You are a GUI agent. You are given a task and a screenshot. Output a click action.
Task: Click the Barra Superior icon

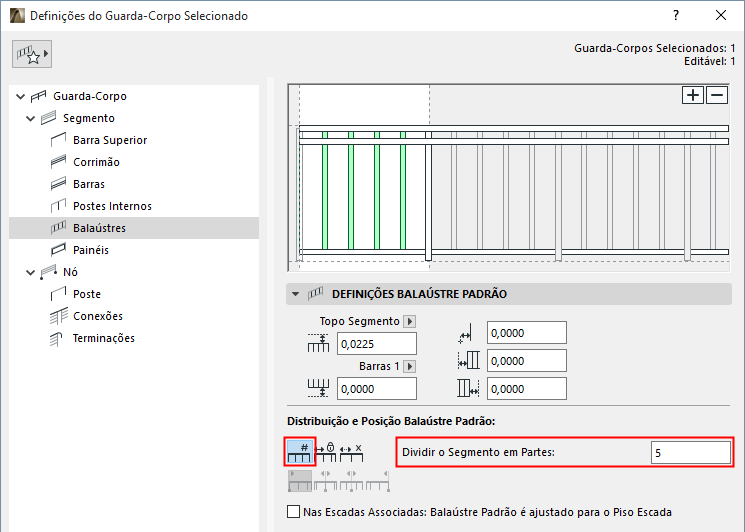click(x=58, y=140)
